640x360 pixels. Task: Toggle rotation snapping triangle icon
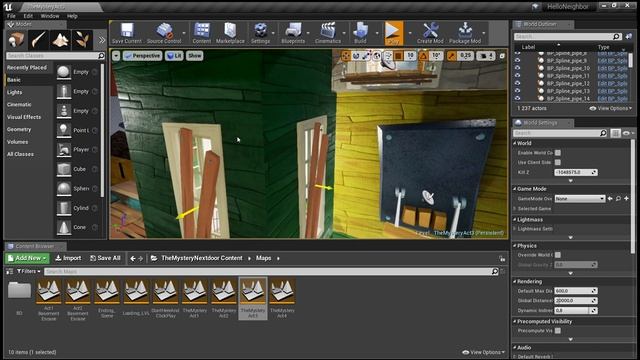423,56
